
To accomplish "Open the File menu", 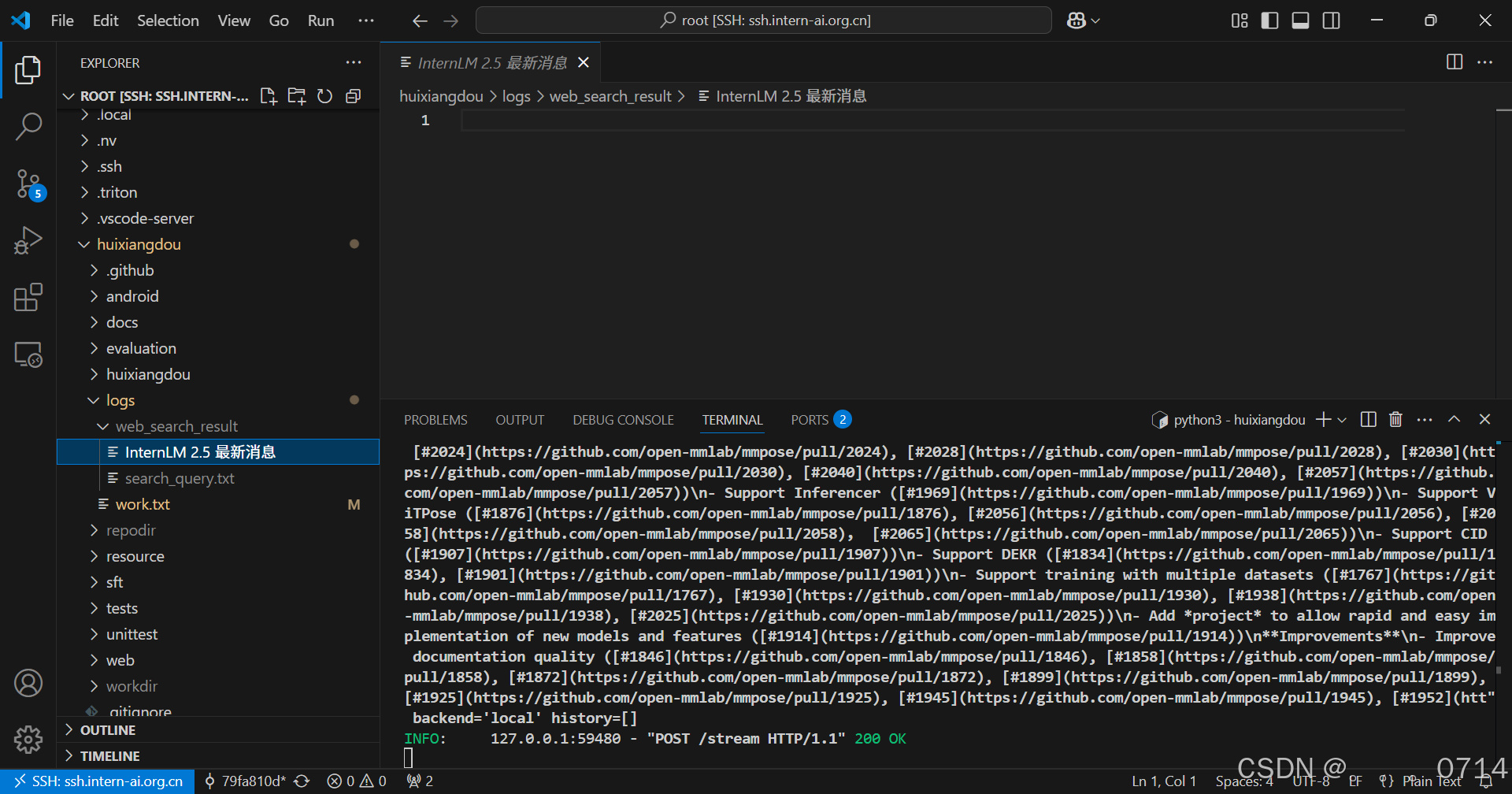I will point(62,21).
